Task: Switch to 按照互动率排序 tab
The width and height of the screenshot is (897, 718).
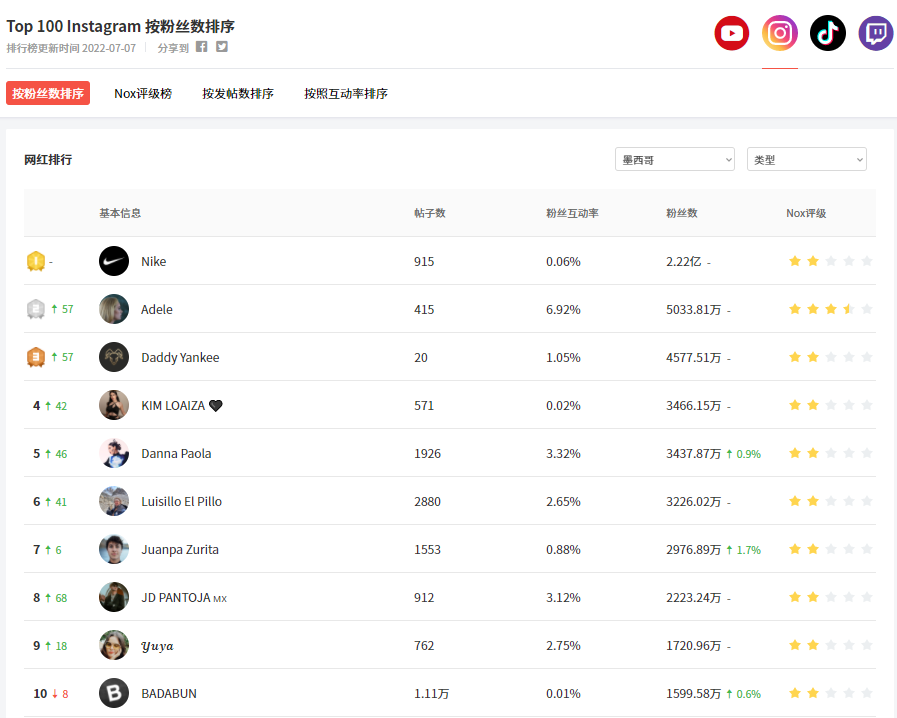Action: (346, 93)
